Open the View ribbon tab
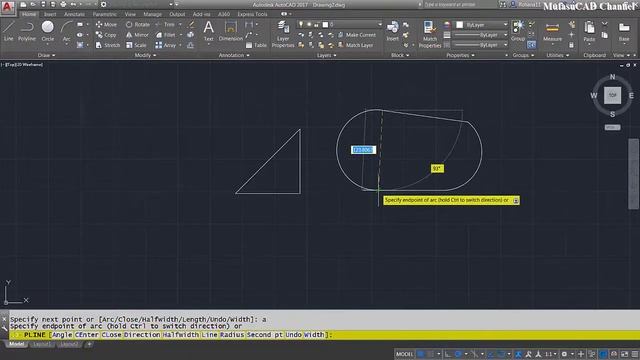Screen dimensions: 640x360 point(130,14)
